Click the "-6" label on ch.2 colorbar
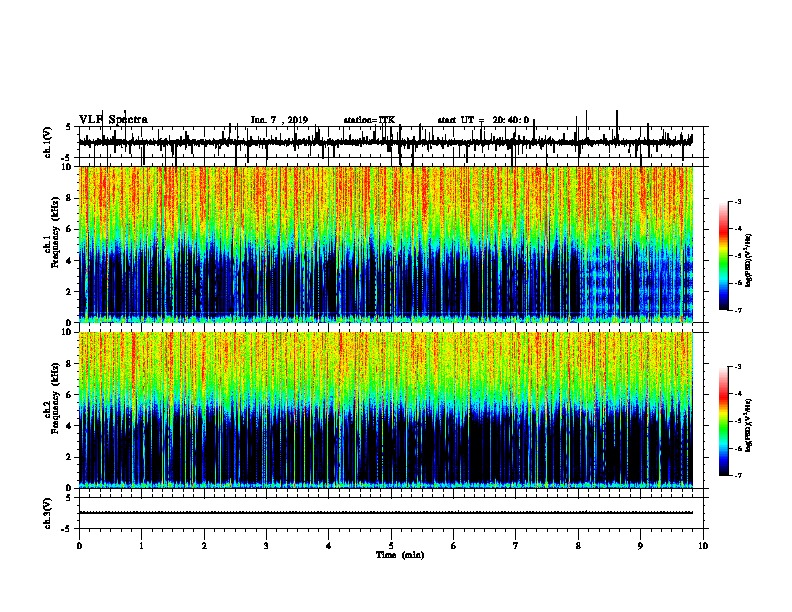Image resolution: width=792 pixels, height=612 pixels. pyautogui.click(x=738, y=448)
